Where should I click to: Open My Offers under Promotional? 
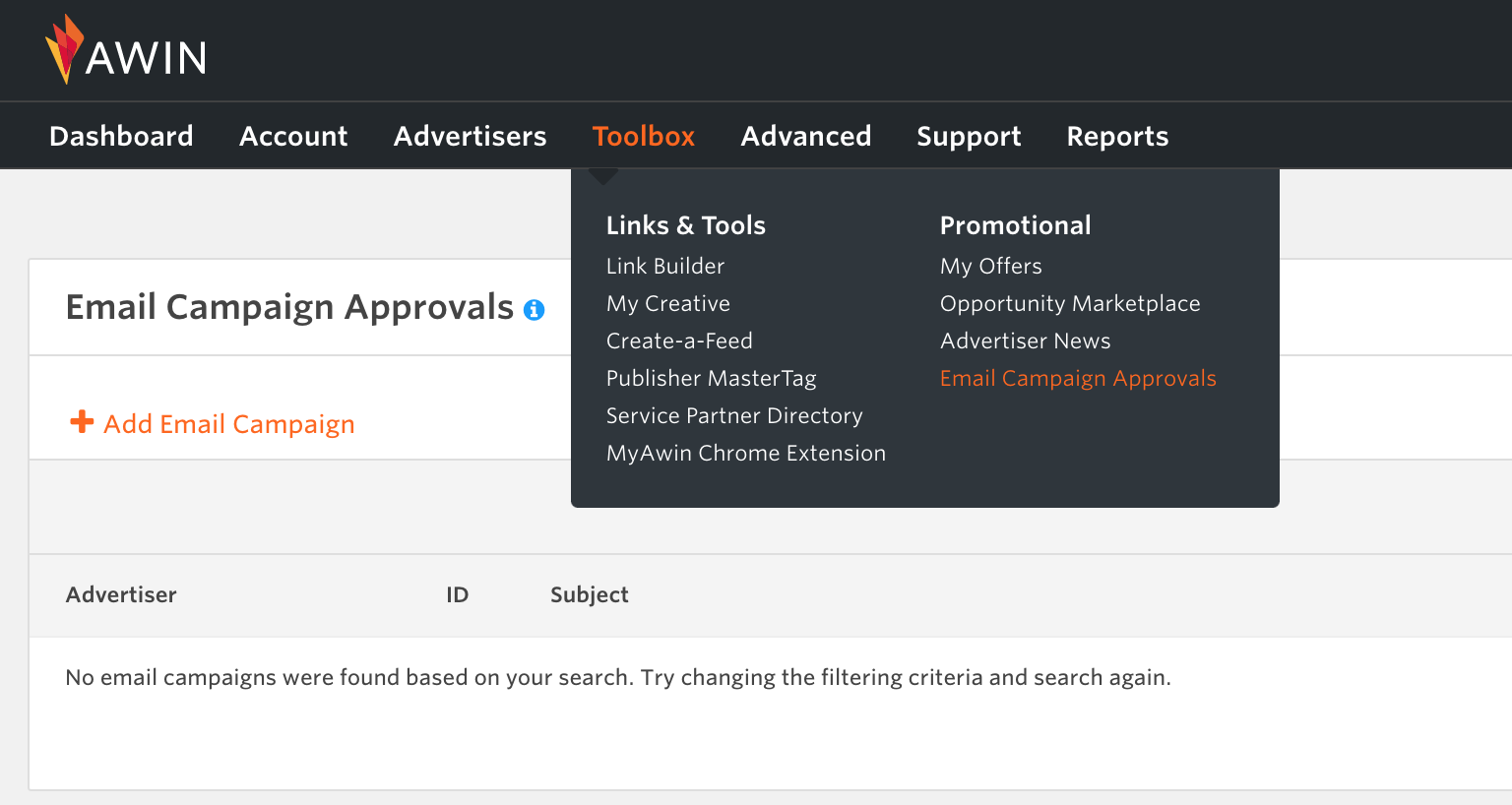(990, 266)
